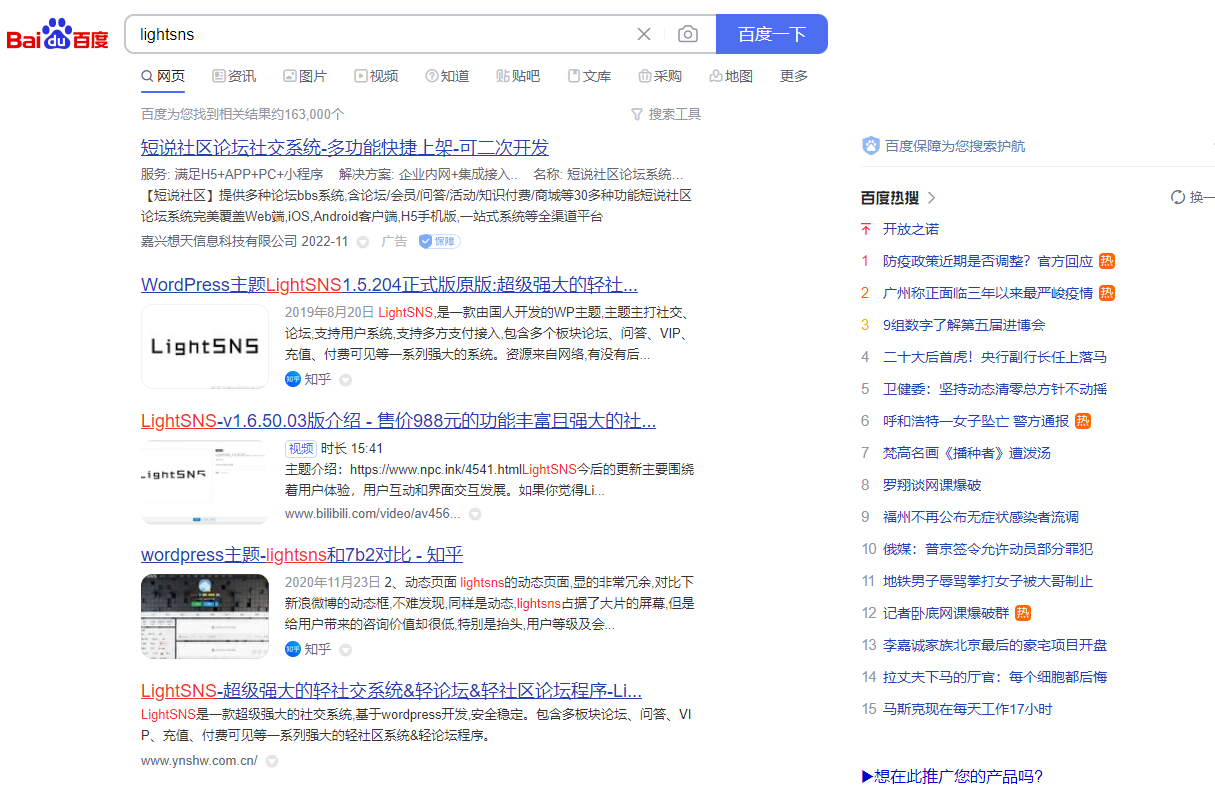Screen dimensions: 1215x788
Task: Click the 保障 badge on ad result
Action: click(439, 241)
